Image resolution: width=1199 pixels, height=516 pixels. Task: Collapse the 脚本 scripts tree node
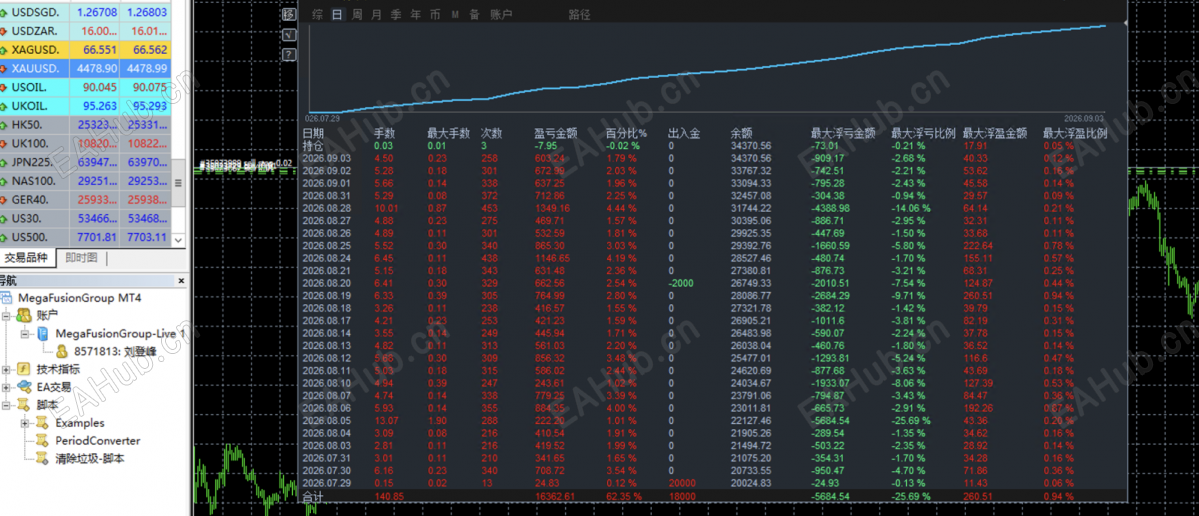pos(7,405)
